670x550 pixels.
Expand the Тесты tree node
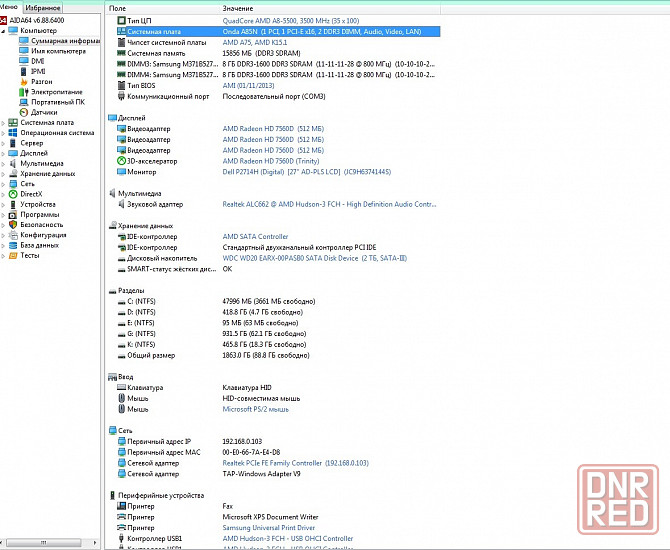click(3, 256)
